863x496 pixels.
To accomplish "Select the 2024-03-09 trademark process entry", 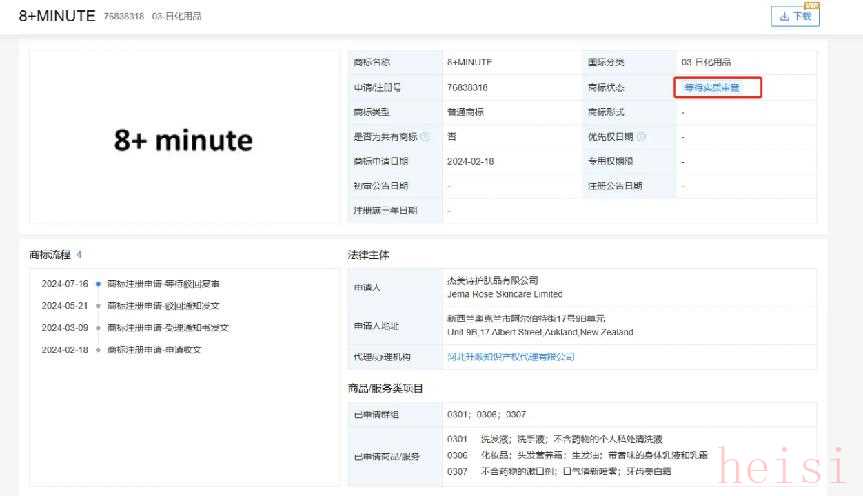I will 135,328.
